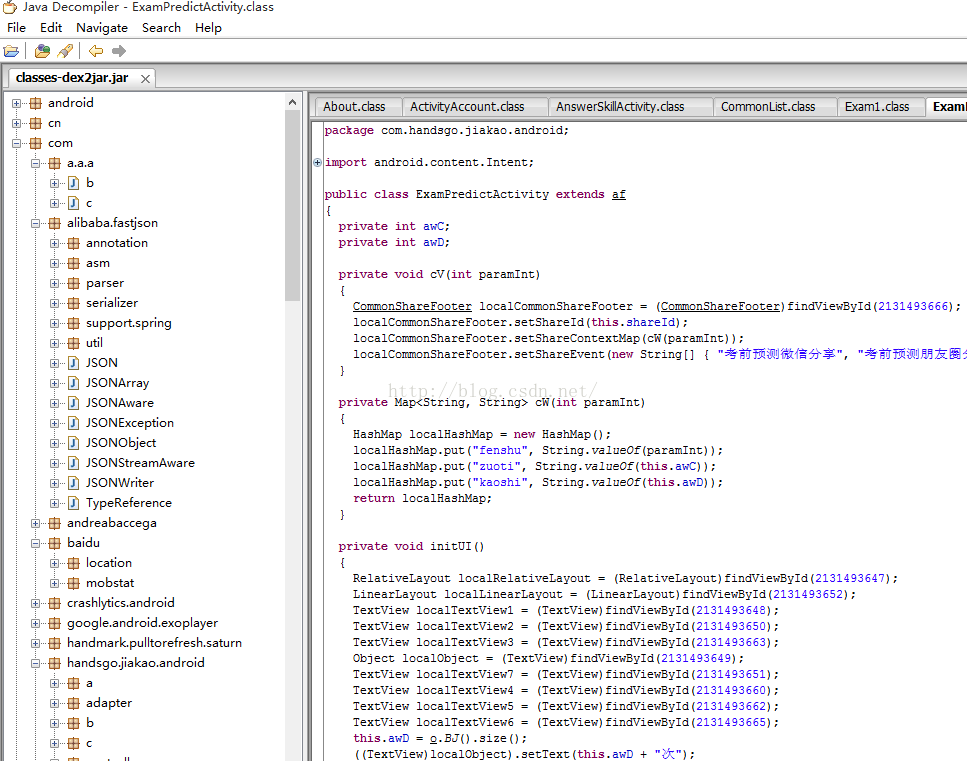Follow the first CommonShareFooter type link

tap(412, 306)
